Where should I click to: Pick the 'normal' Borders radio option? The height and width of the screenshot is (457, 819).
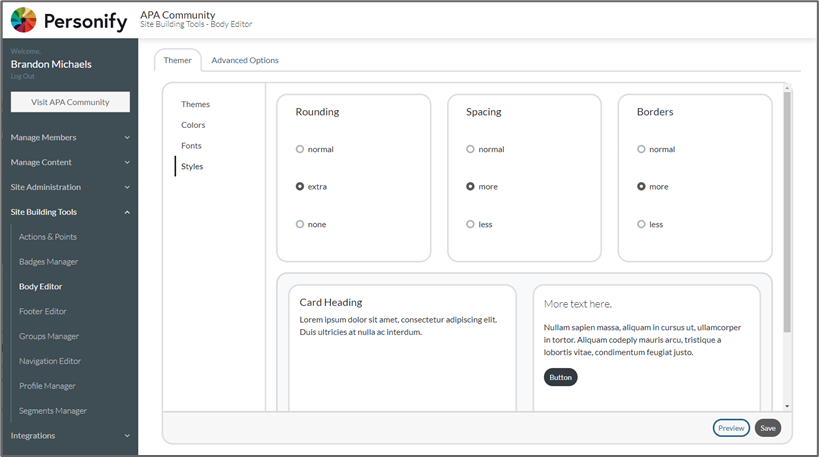click(641, 149)
